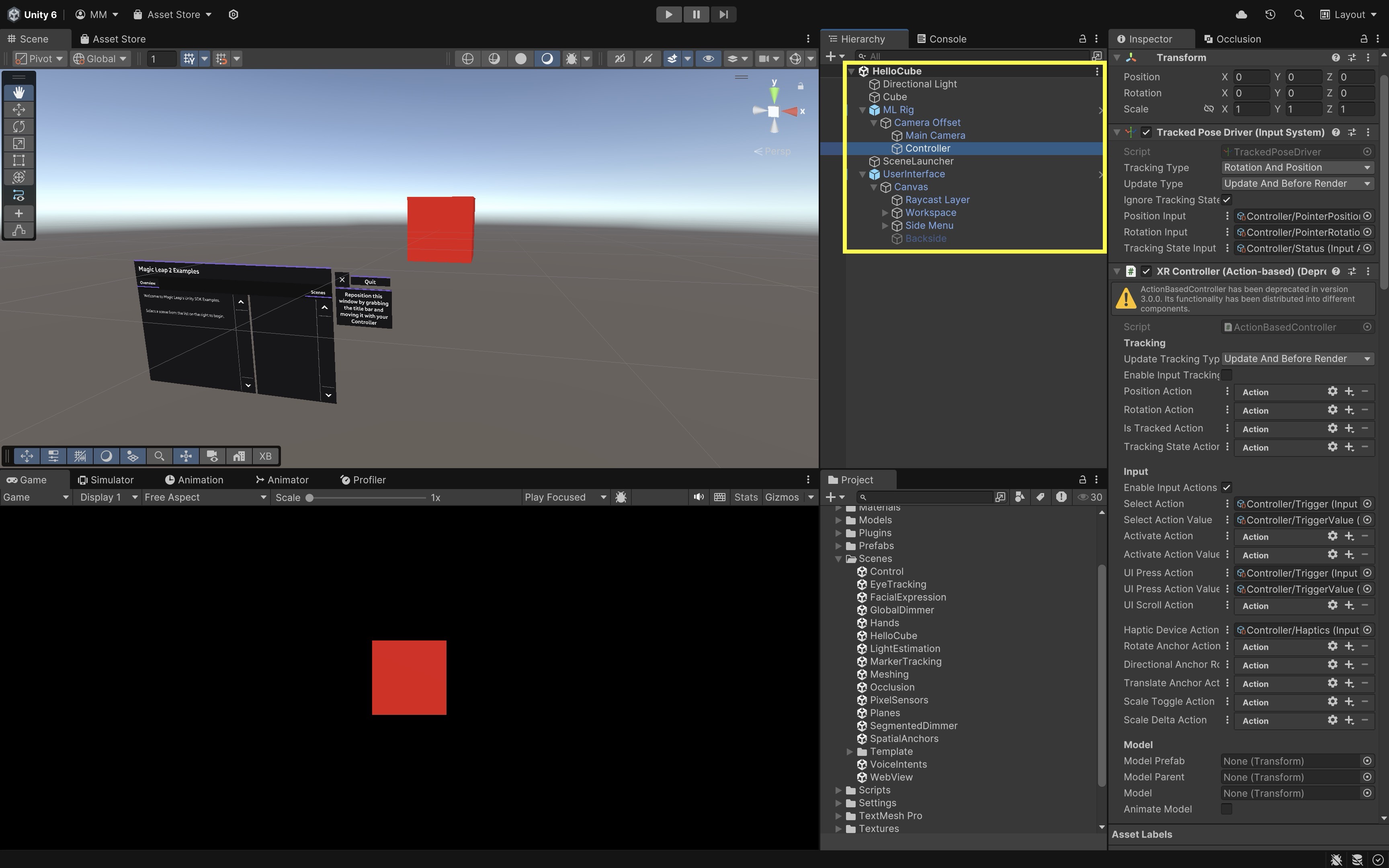Toggle Mute Audio in Game view
The image size is (1389, 868).
click(x=698, y=497)
